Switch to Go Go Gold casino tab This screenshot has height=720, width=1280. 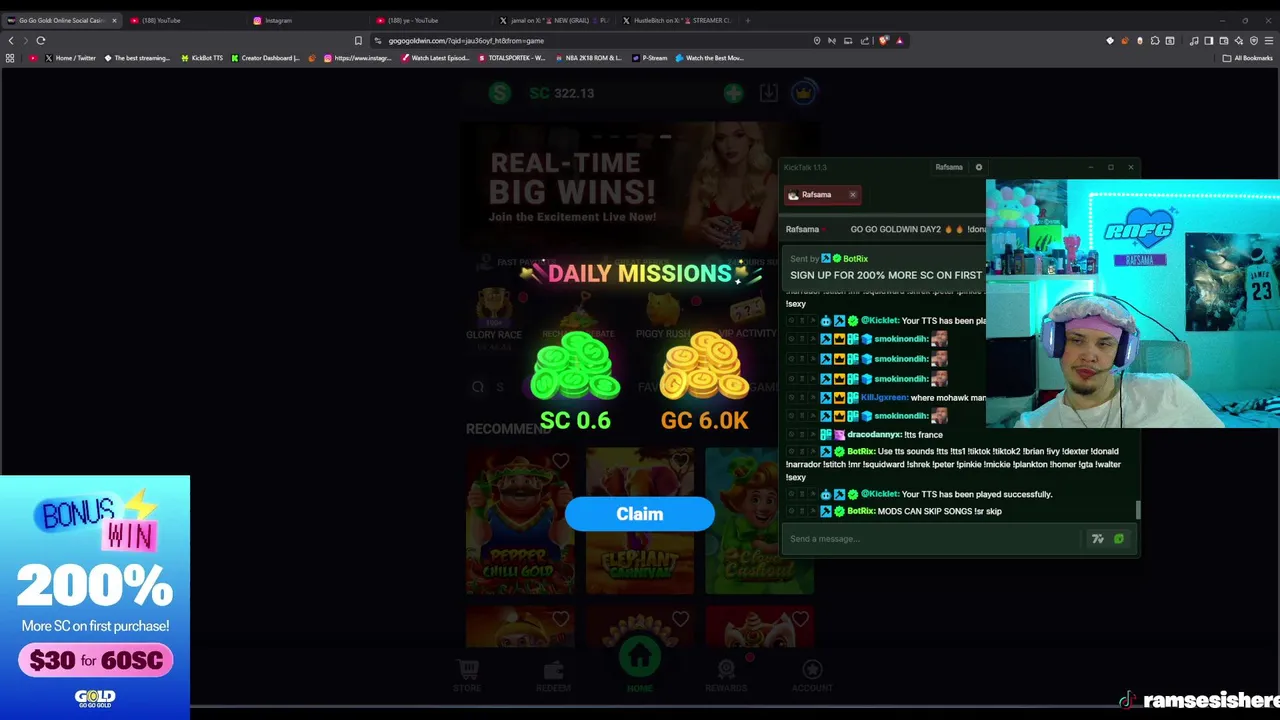click(x=62, y=20)
